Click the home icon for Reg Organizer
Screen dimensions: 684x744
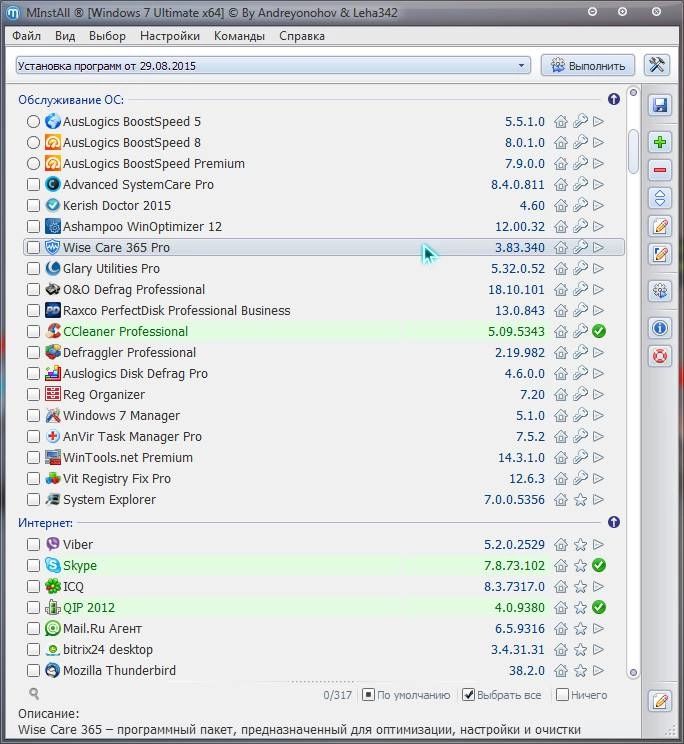(561, 394)
